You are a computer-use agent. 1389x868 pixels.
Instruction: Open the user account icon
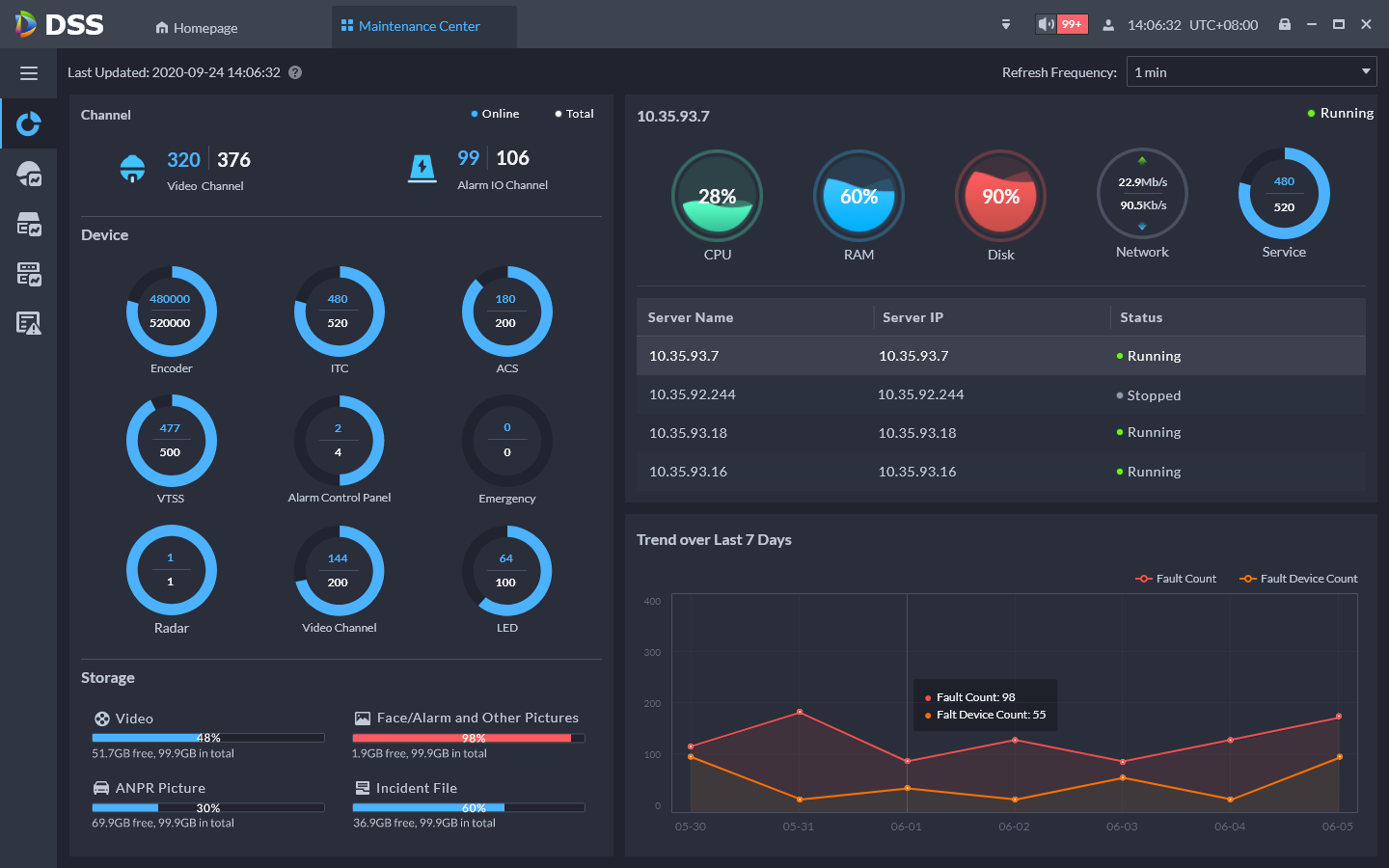pyautogui.click(x=1108, y=25)
